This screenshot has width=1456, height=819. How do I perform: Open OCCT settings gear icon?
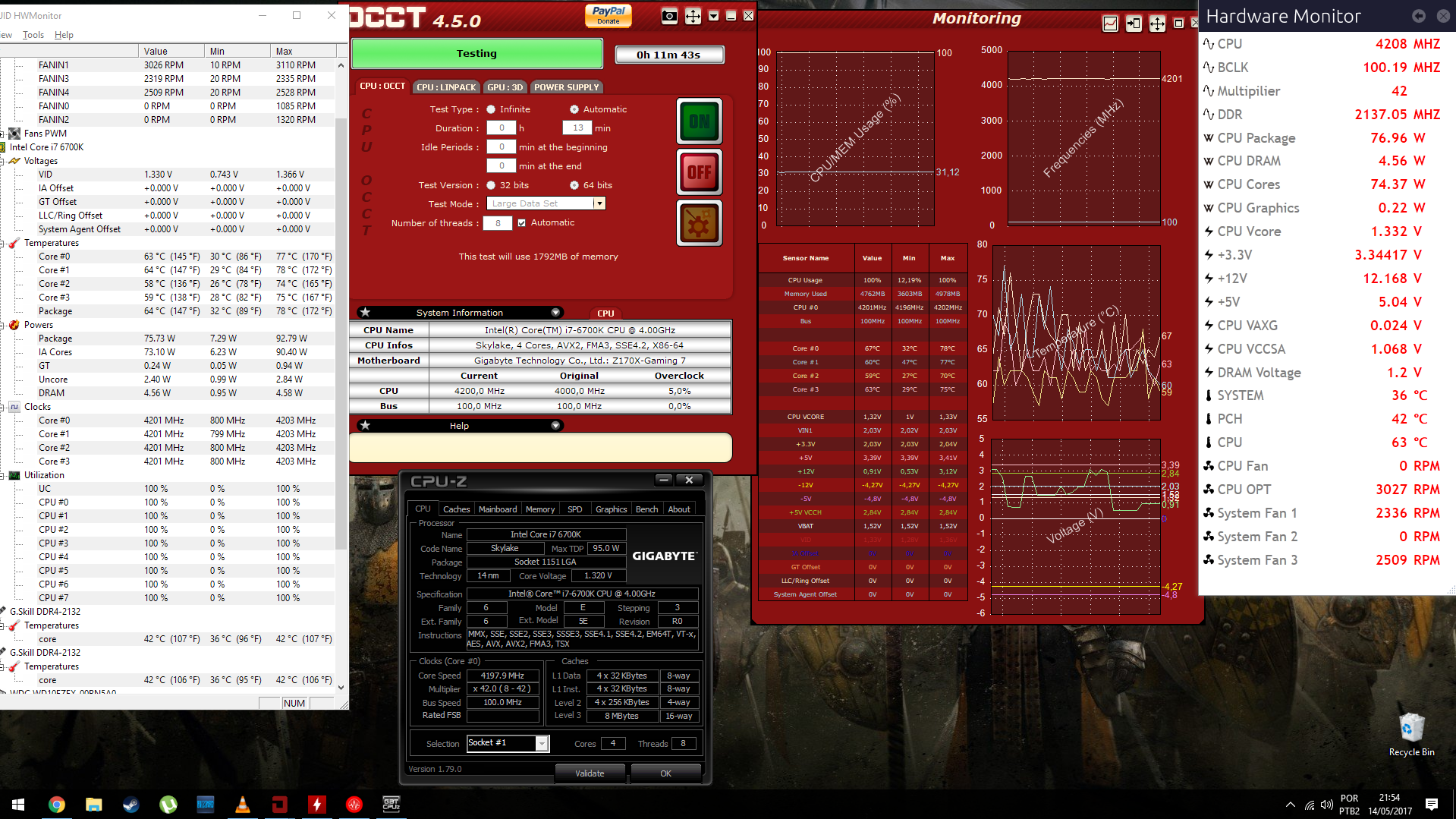coord(699,223)
